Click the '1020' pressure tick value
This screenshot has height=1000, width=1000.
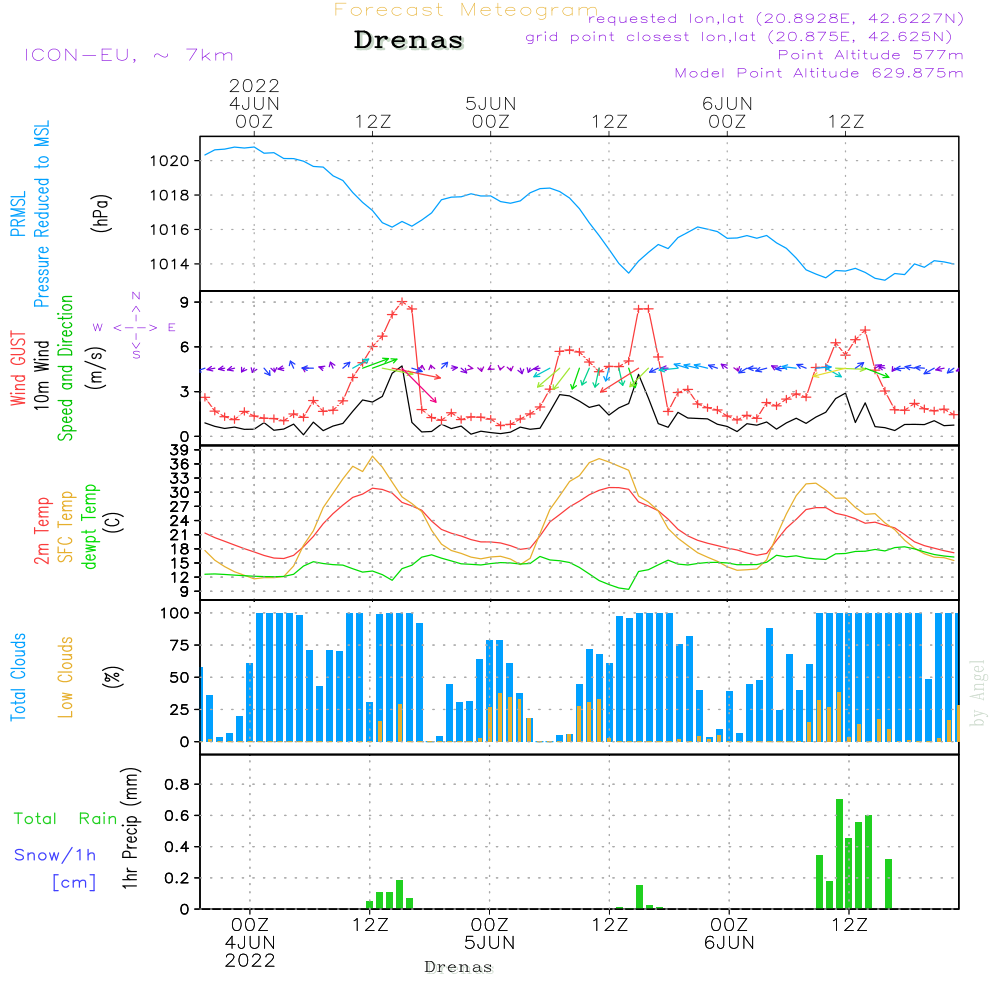tap(170, 161)
